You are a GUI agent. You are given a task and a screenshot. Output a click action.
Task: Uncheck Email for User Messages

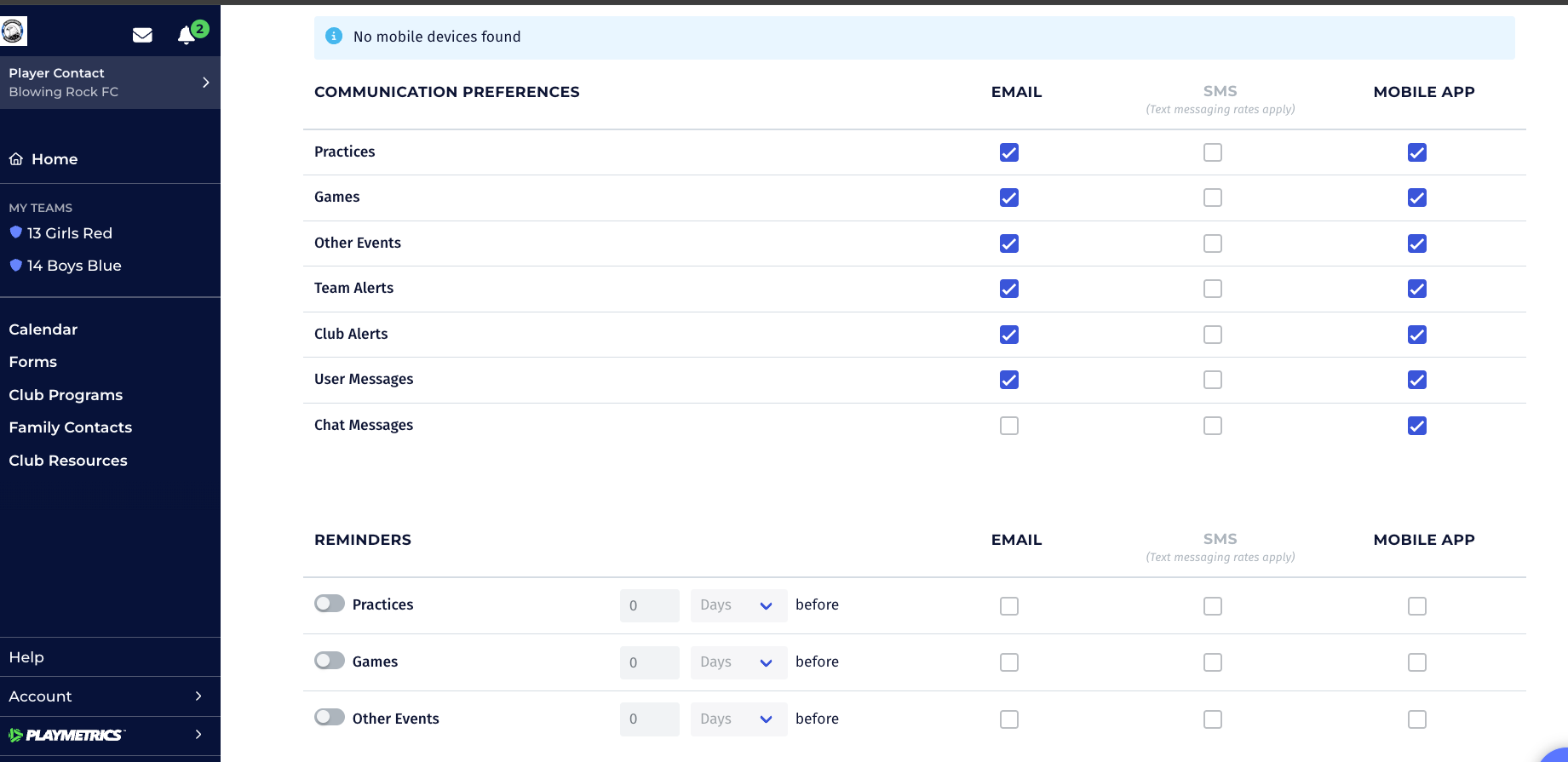1009,380
